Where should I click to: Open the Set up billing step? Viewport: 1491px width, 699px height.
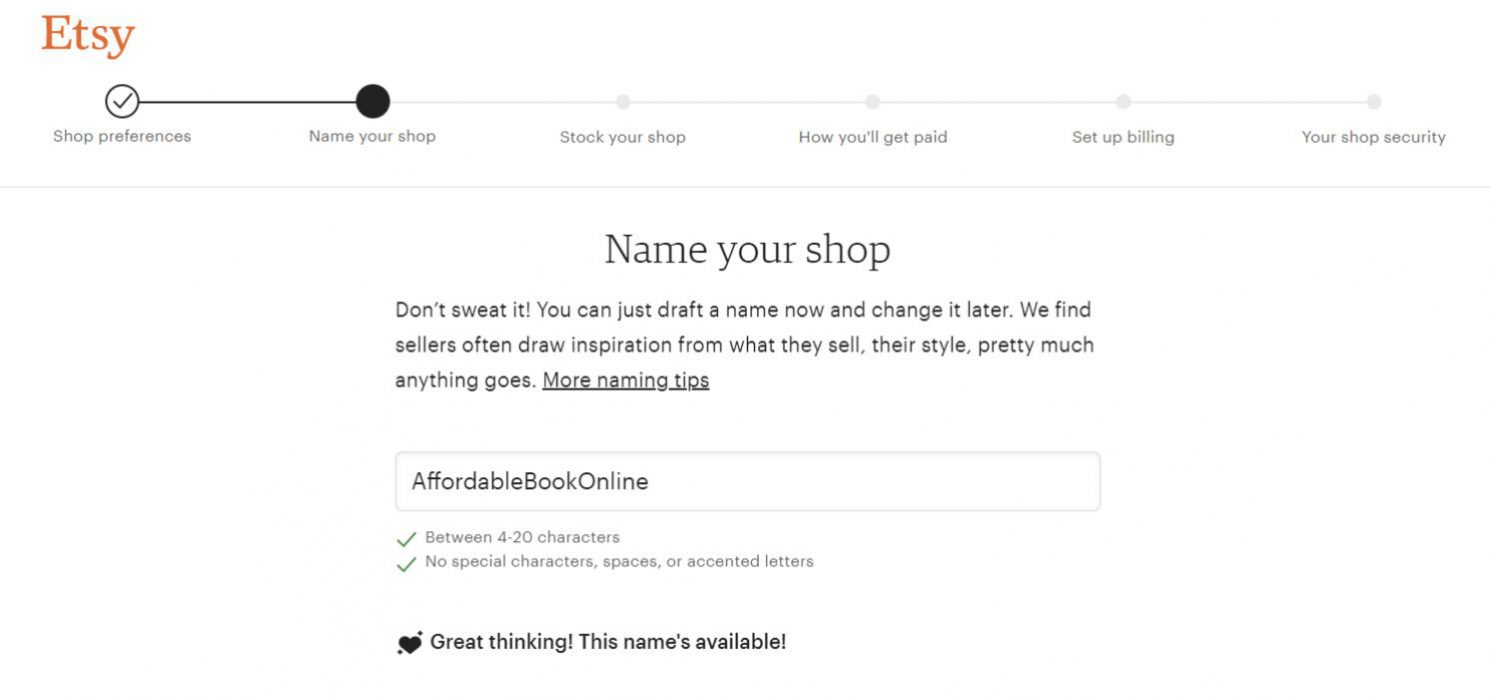1122,137
